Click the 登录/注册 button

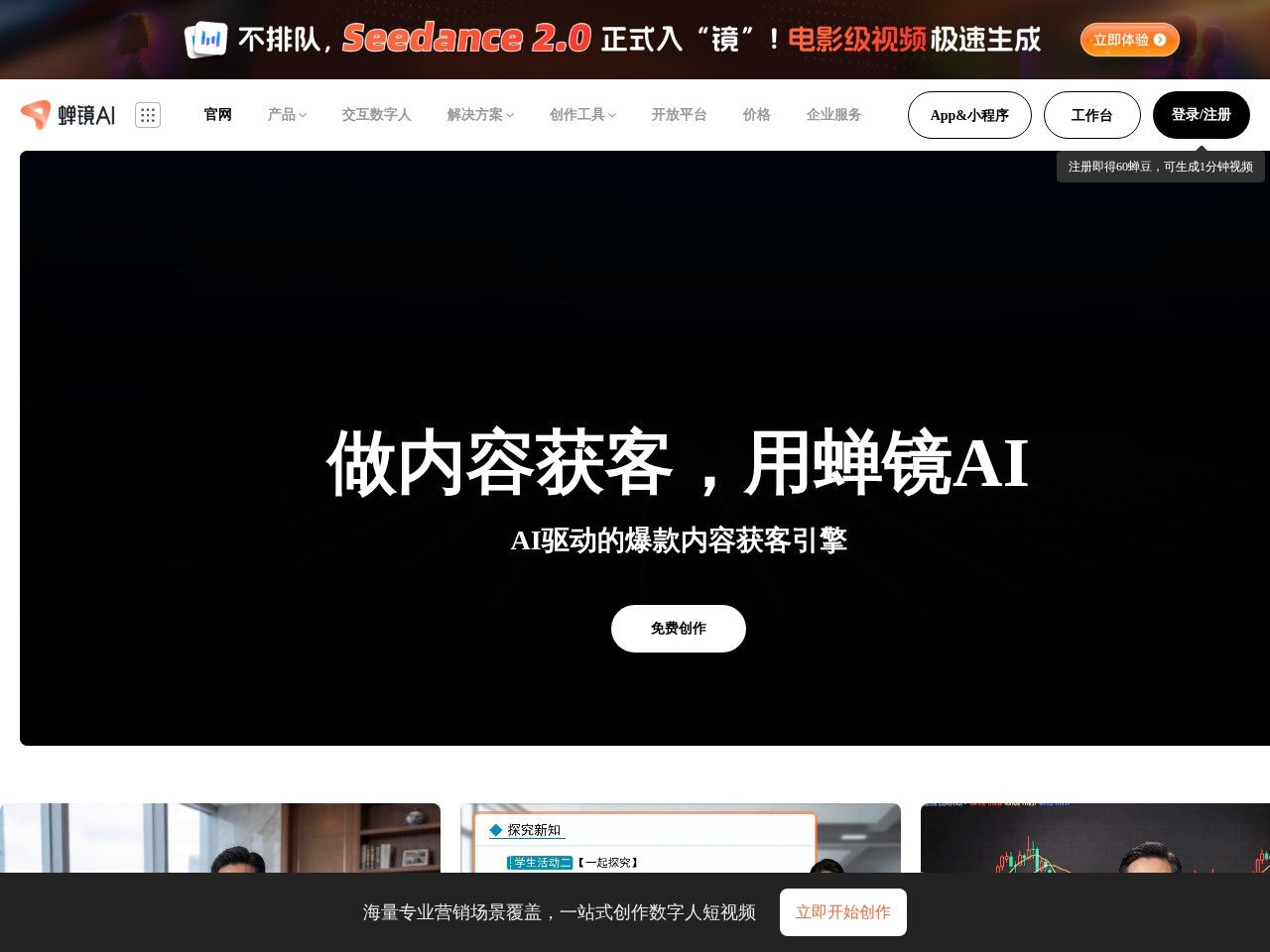click(x=1202, y=115)
